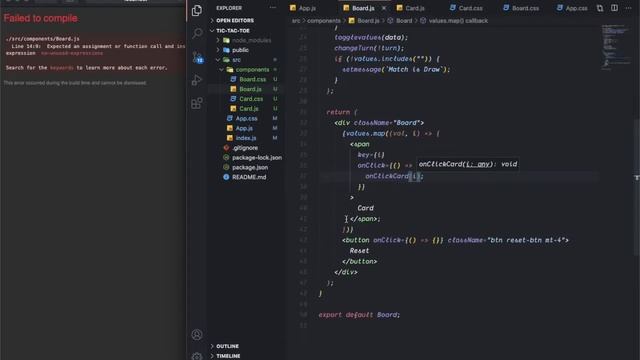Click the onClickCard(i) call in editor
Viewport: 640px width, 360px height.
394,176
